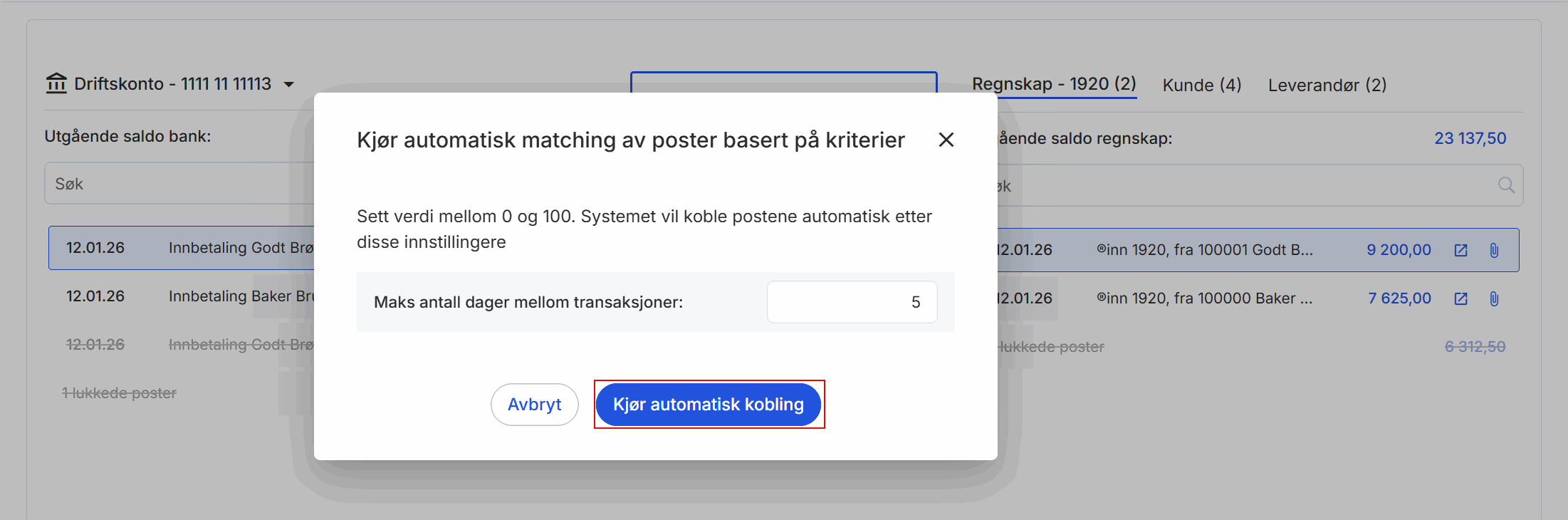The width and height of the screenshot is (1568, 520).
Task: Click the bank Søk search field
Action: (178, 184)
